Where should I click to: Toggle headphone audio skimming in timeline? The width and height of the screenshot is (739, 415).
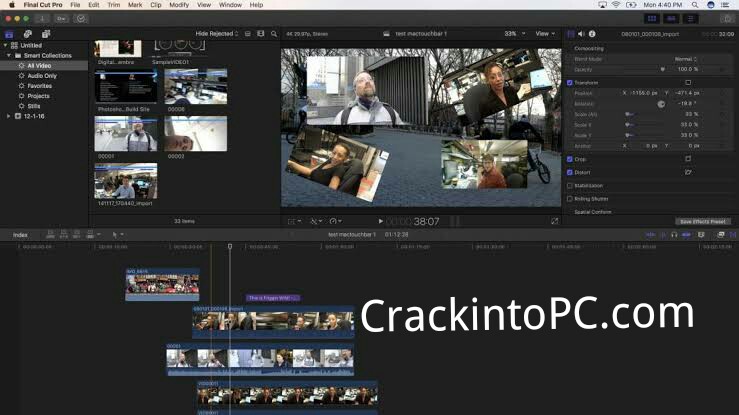click(674, 235)
